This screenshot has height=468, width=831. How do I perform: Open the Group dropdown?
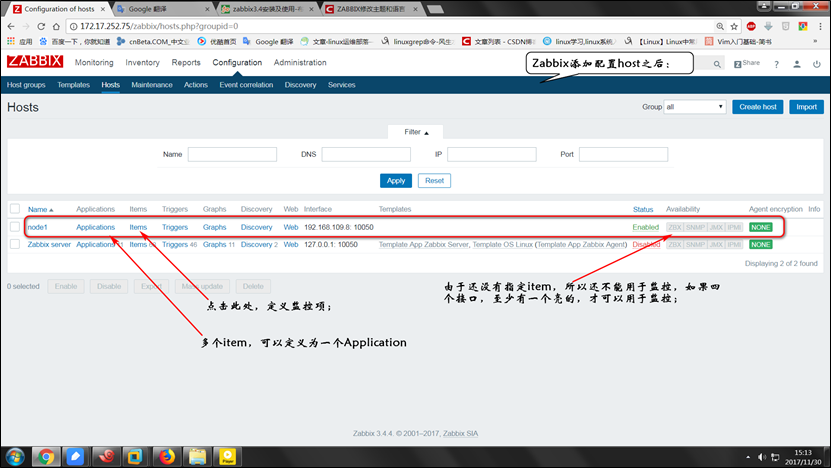694,107
